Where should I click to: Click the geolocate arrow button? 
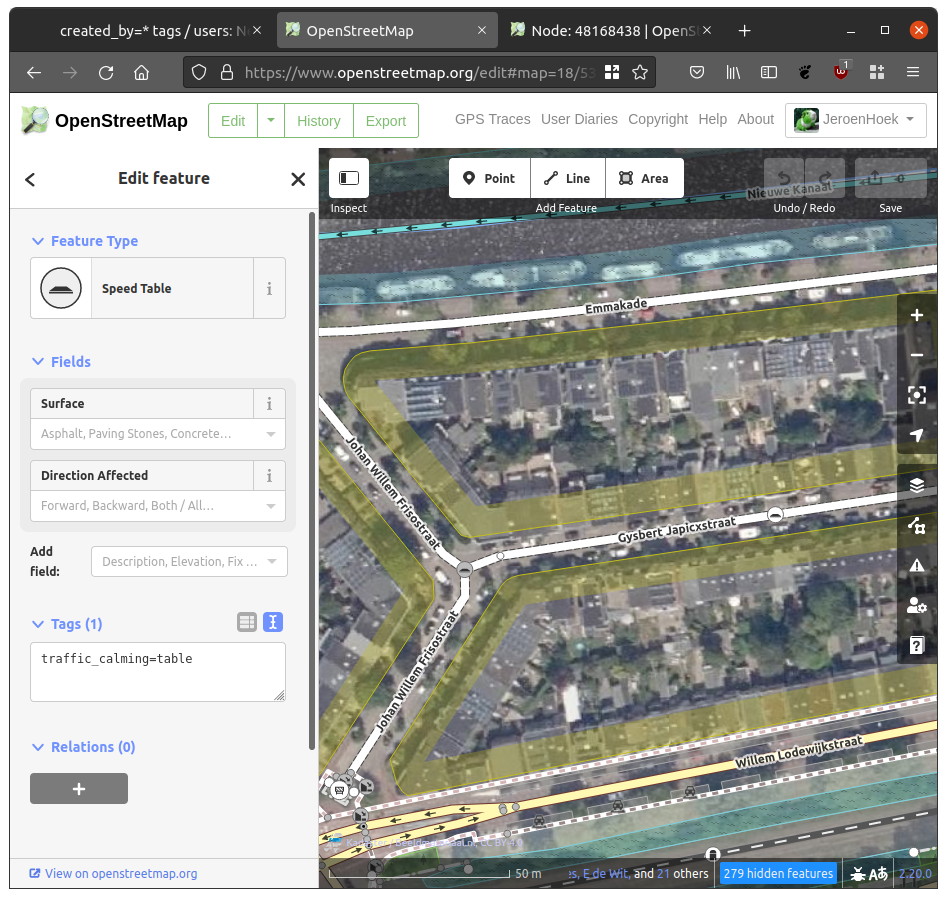(916, 436)
